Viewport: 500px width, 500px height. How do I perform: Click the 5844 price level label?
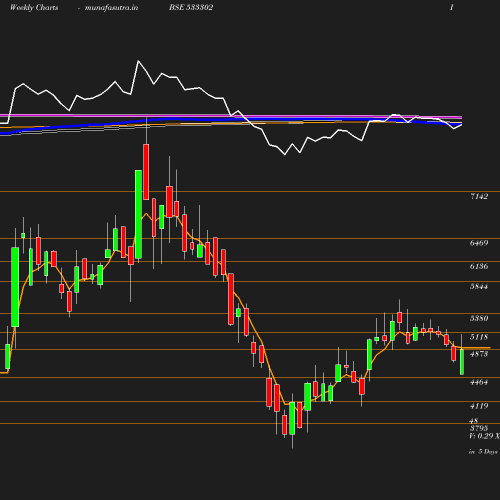click(479, 286)
